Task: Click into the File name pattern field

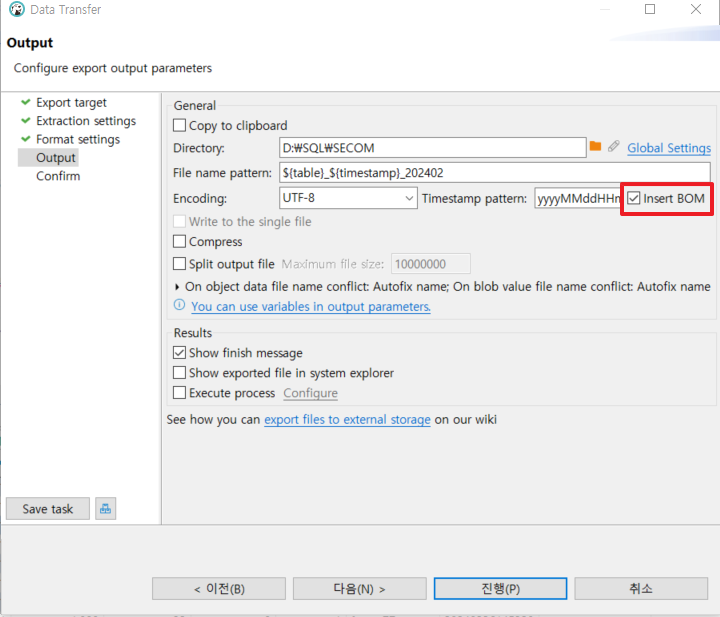Action: coord(495,173)
